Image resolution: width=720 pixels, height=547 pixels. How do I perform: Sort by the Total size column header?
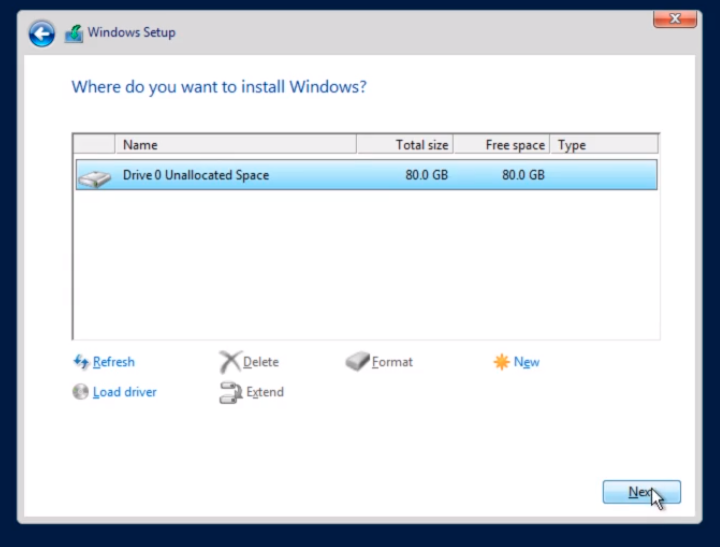point(405,145)
